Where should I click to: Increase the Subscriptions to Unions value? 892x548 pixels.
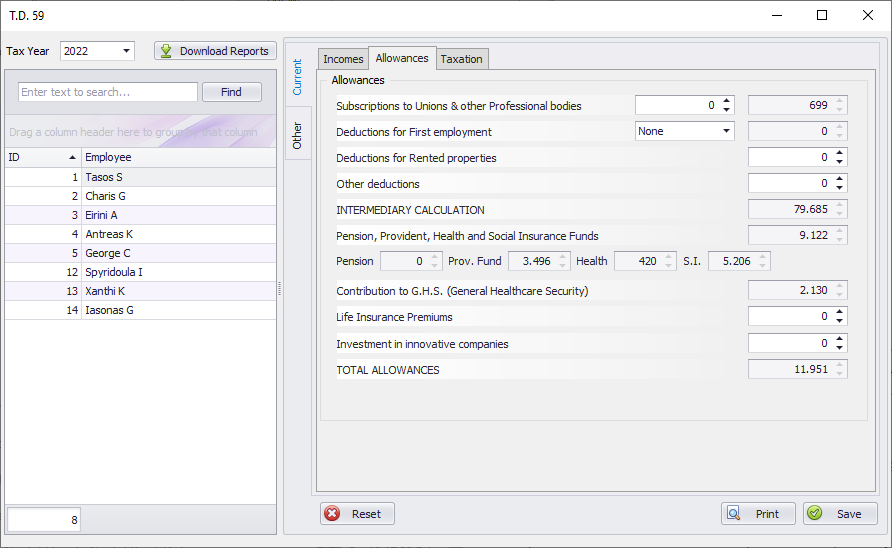pos(727,101)
